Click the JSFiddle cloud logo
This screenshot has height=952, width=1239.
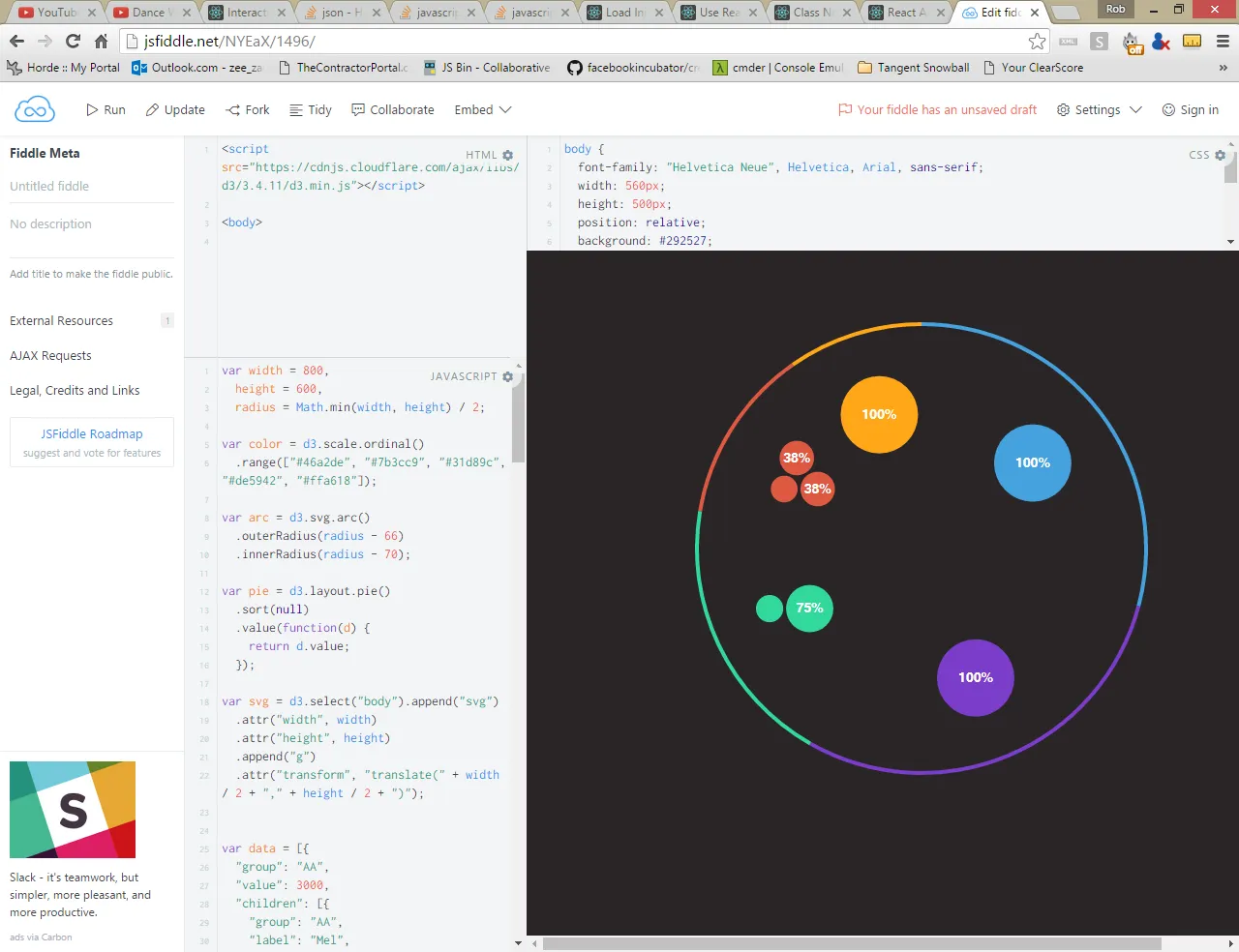pyautogui.click(x=35, y=109)
